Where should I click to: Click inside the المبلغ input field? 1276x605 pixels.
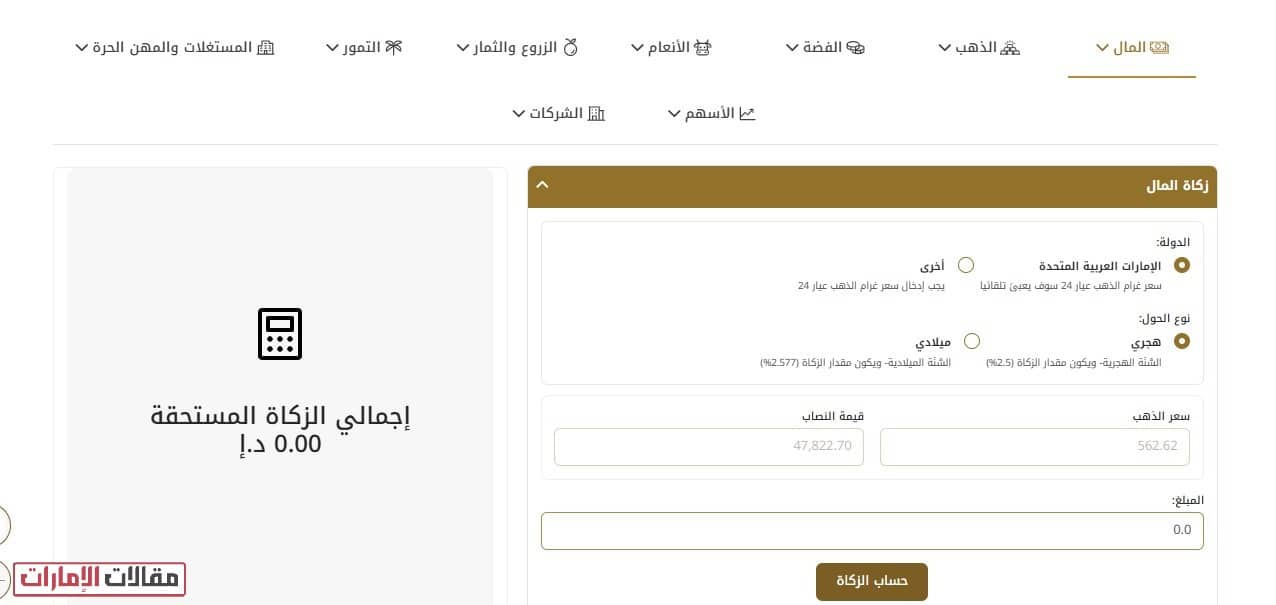tap(872, 530)
